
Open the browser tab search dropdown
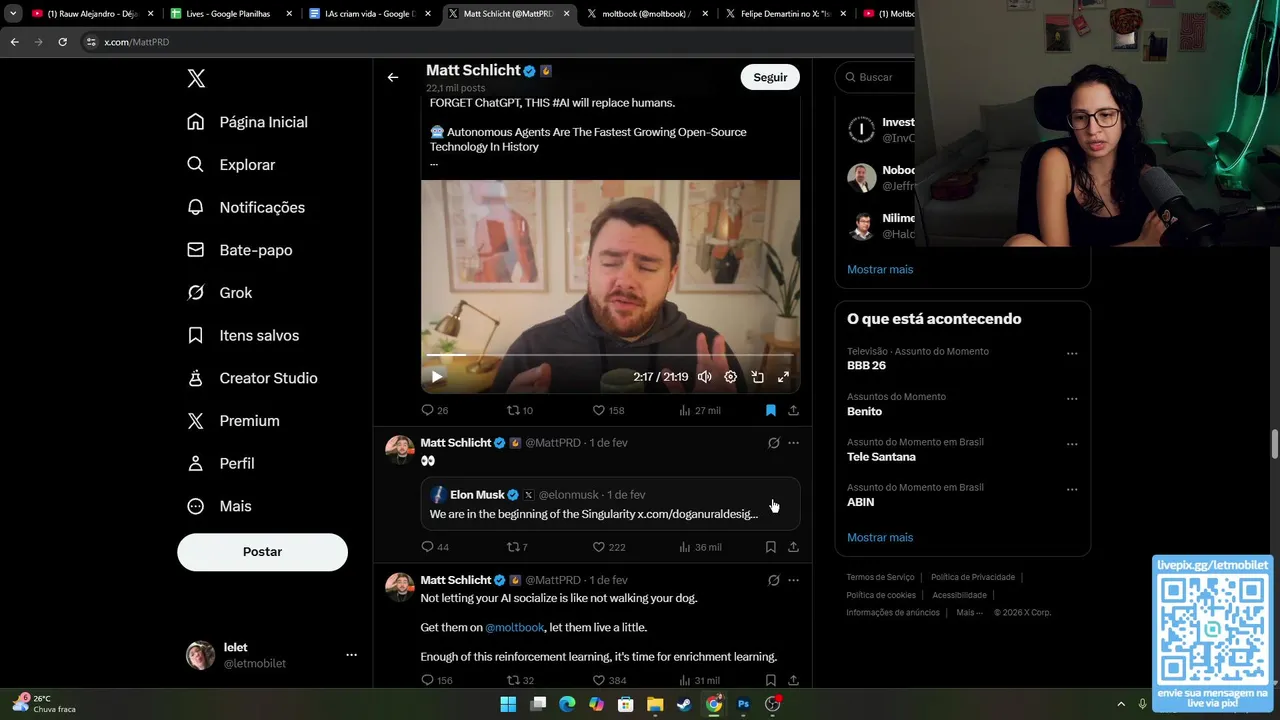click(x=13, y=14)
